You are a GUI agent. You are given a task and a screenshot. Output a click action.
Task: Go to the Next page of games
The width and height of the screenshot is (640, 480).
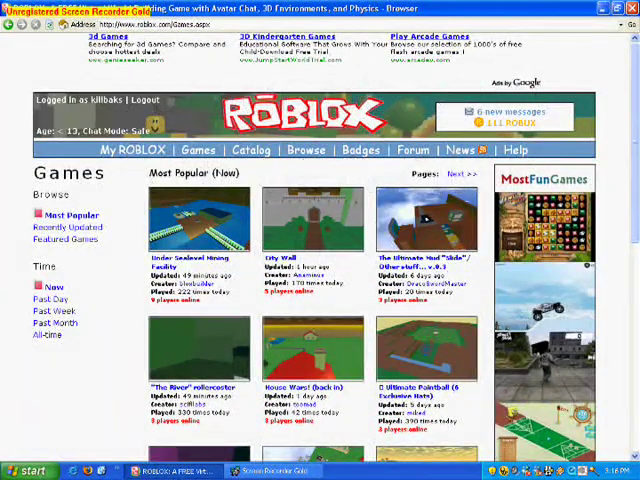click(x=461, y=174)
